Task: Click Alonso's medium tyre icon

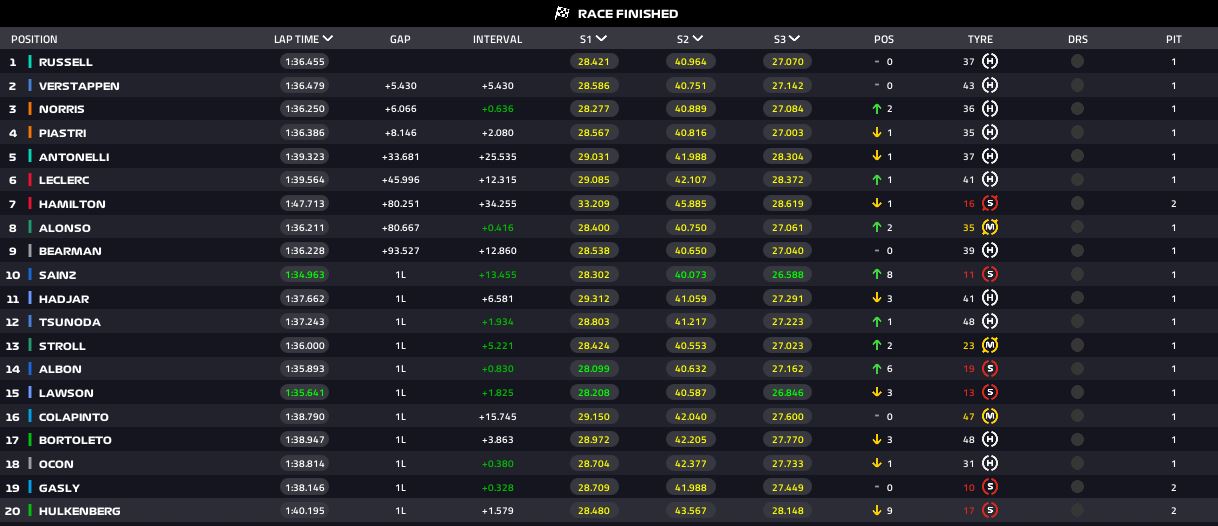Action: click(990, 227)
